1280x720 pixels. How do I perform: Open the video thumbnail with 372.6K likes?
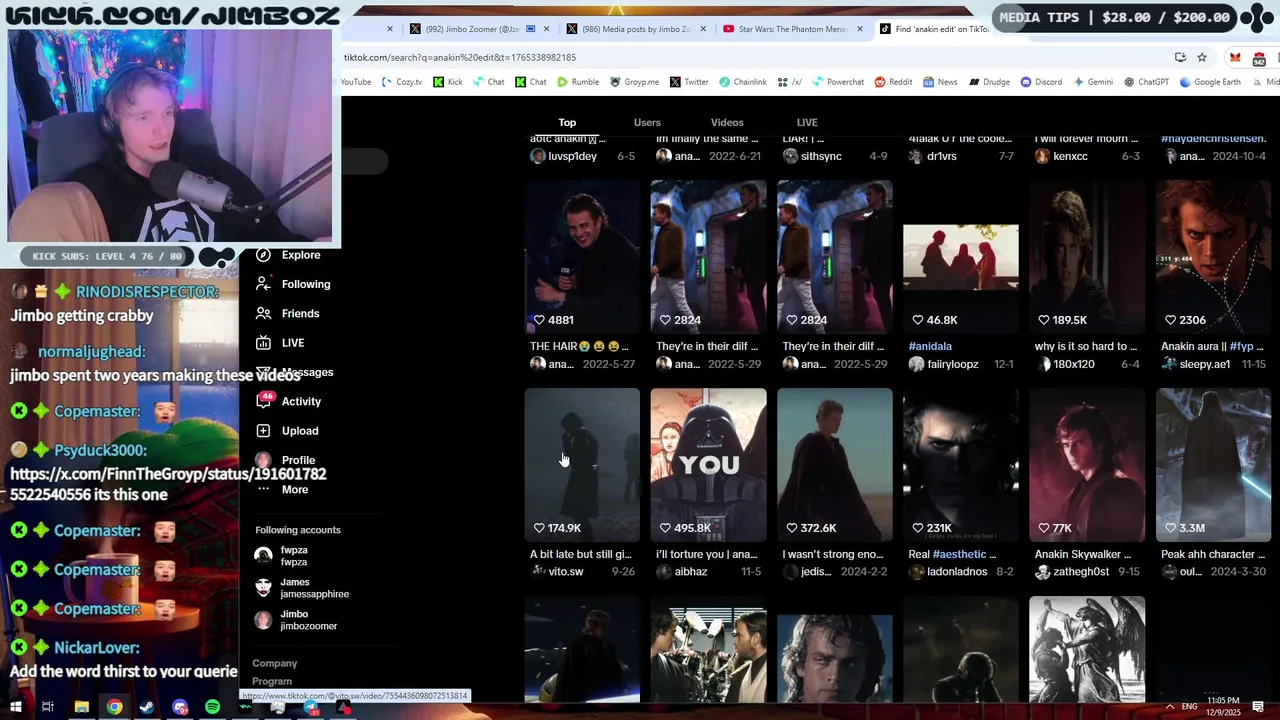coord(834,464)
